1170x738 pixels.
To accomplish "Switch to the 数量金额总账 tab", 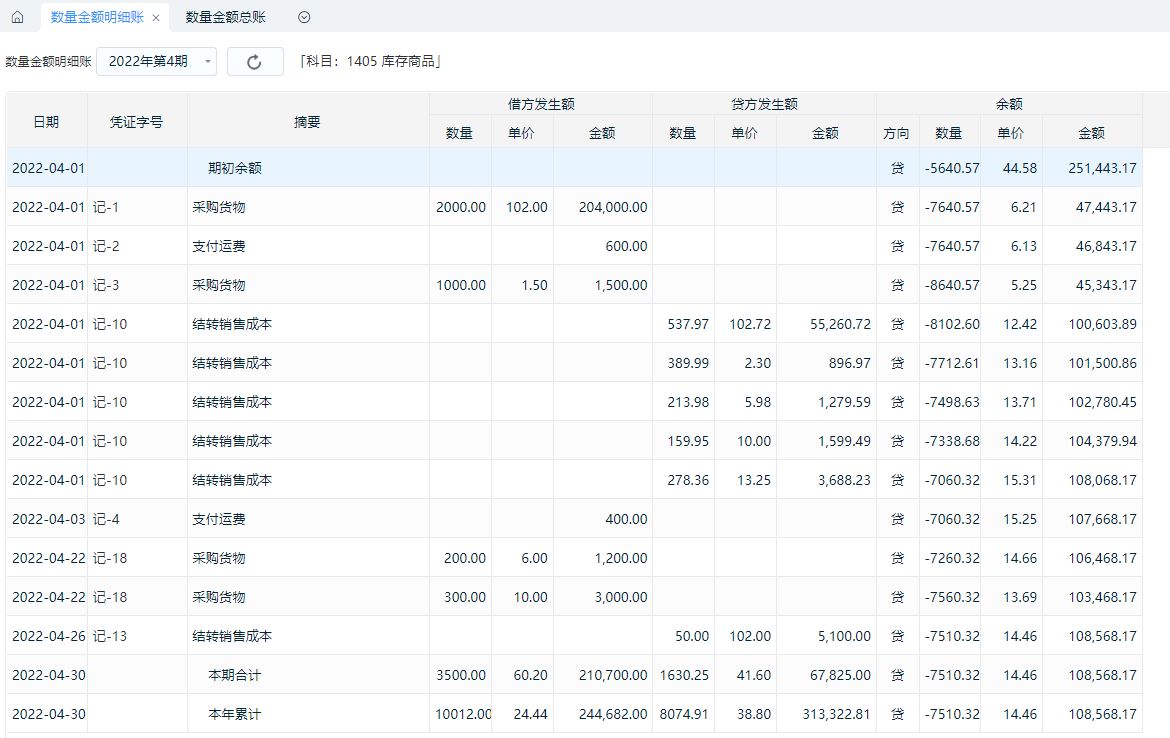I will pyautogui.click(x=225, y=17).
